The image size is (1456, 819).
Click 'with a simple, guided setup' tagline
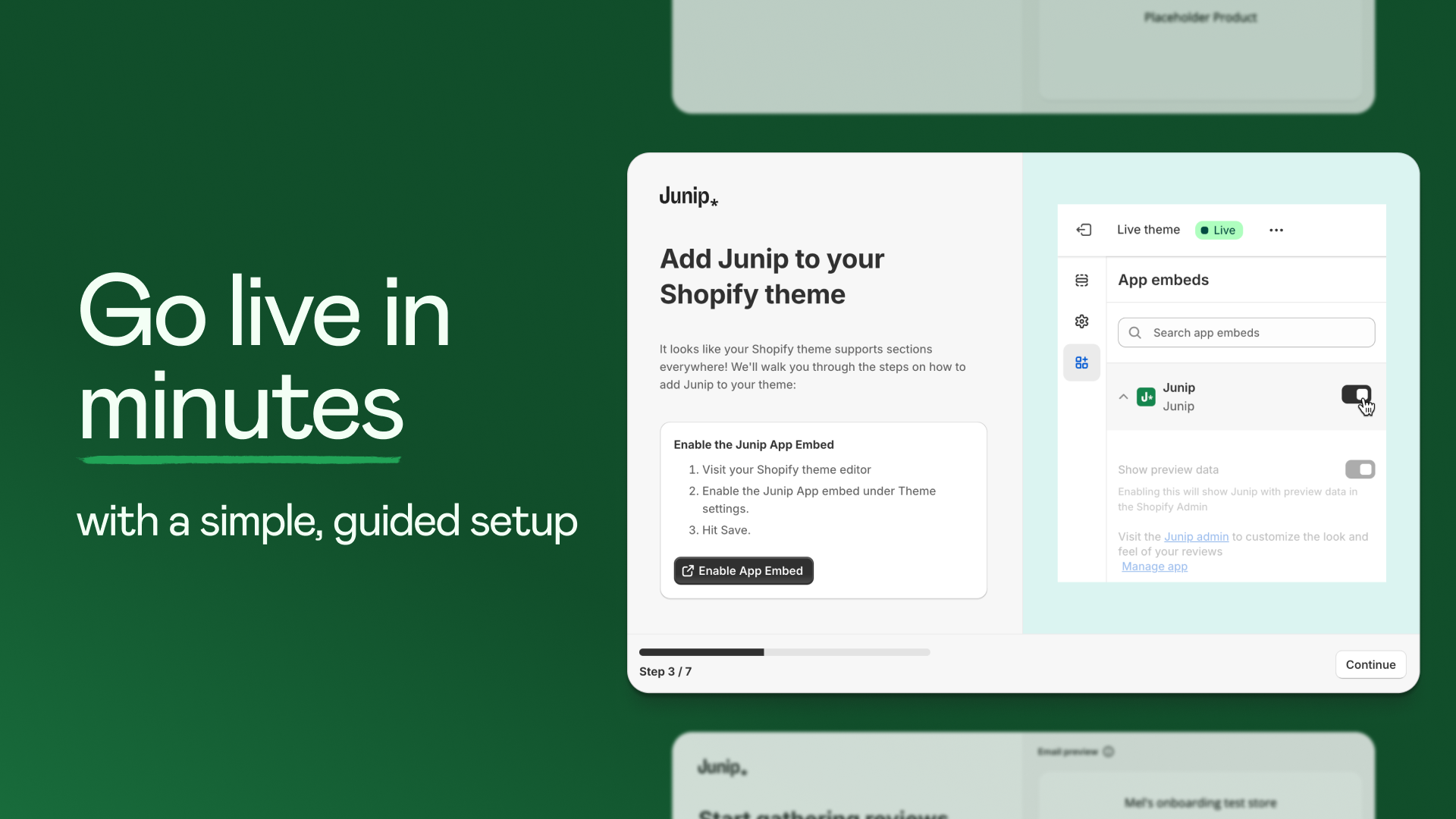coord(327,522)
